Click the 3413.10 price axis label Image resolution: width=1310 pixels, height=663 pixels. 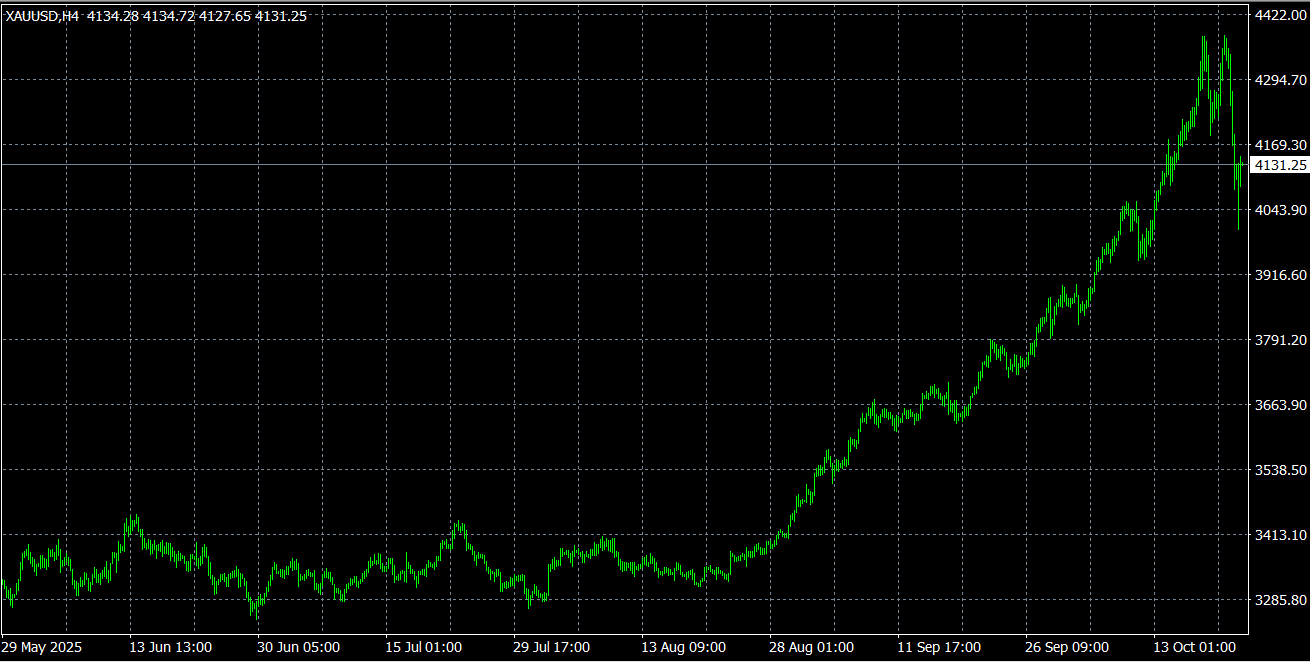pos(1280,535)
